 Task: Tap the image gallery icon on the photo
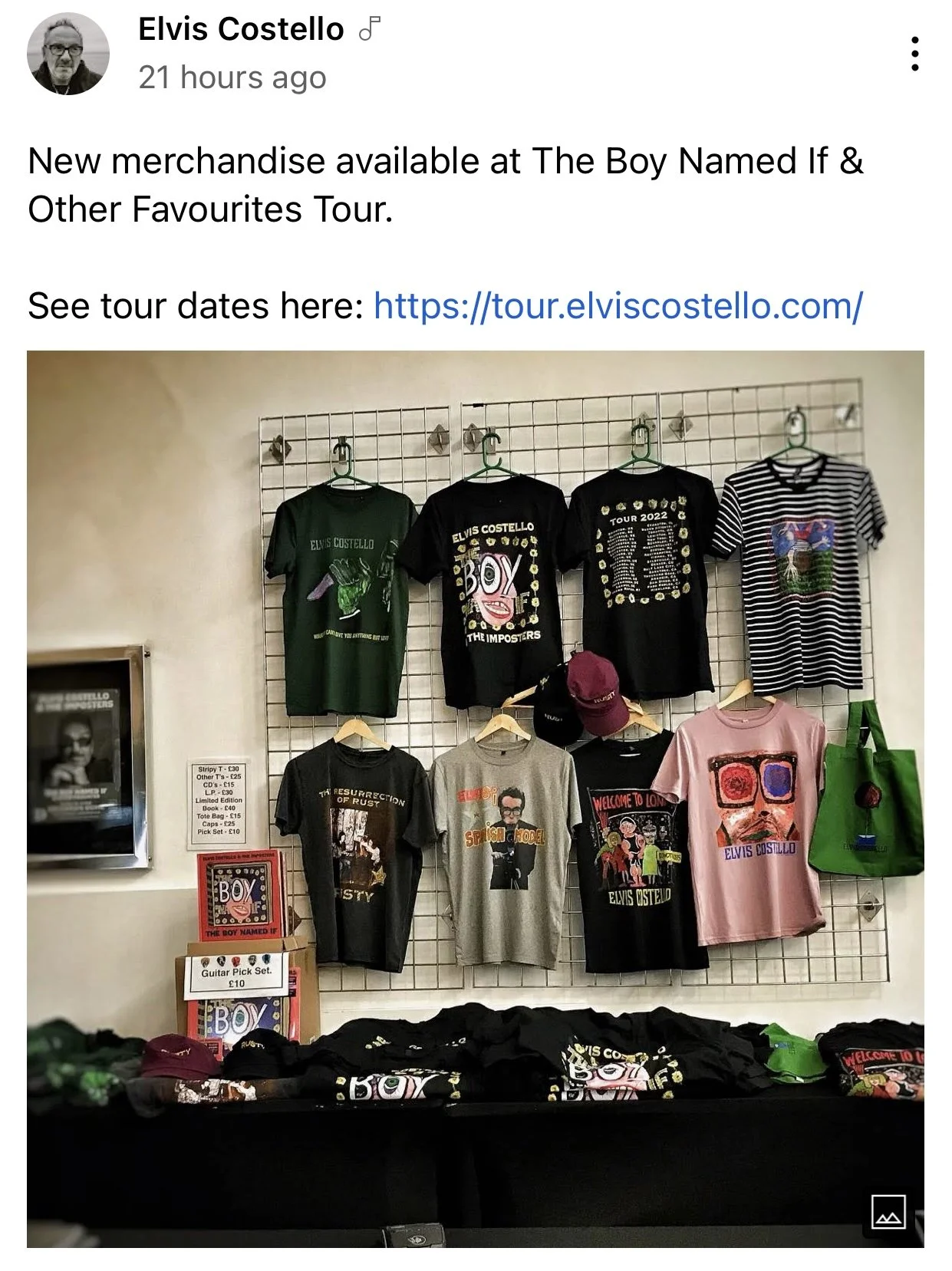click(x=888, y=1213)
